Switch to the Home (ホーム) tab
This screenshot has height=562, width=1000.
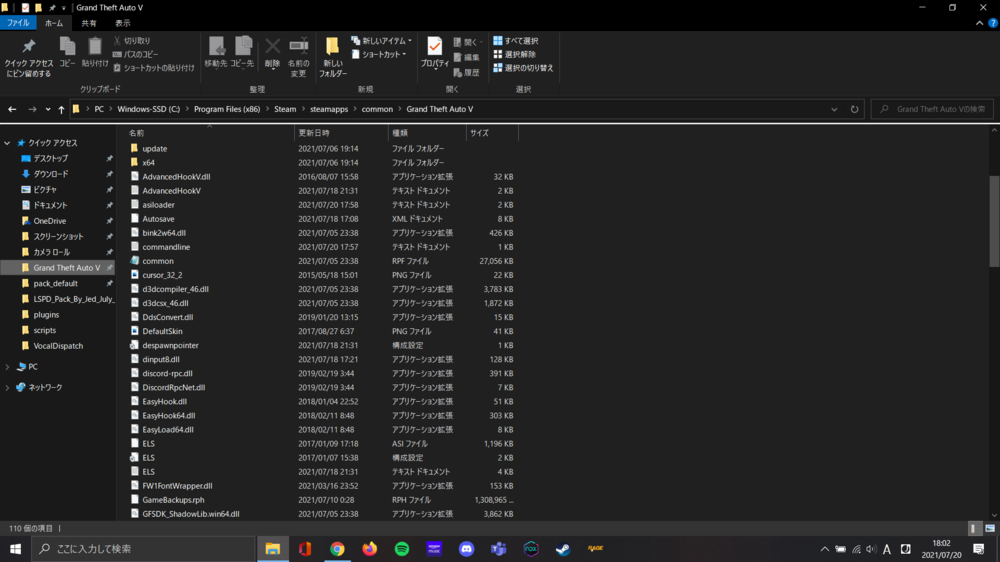pos(54,23)
